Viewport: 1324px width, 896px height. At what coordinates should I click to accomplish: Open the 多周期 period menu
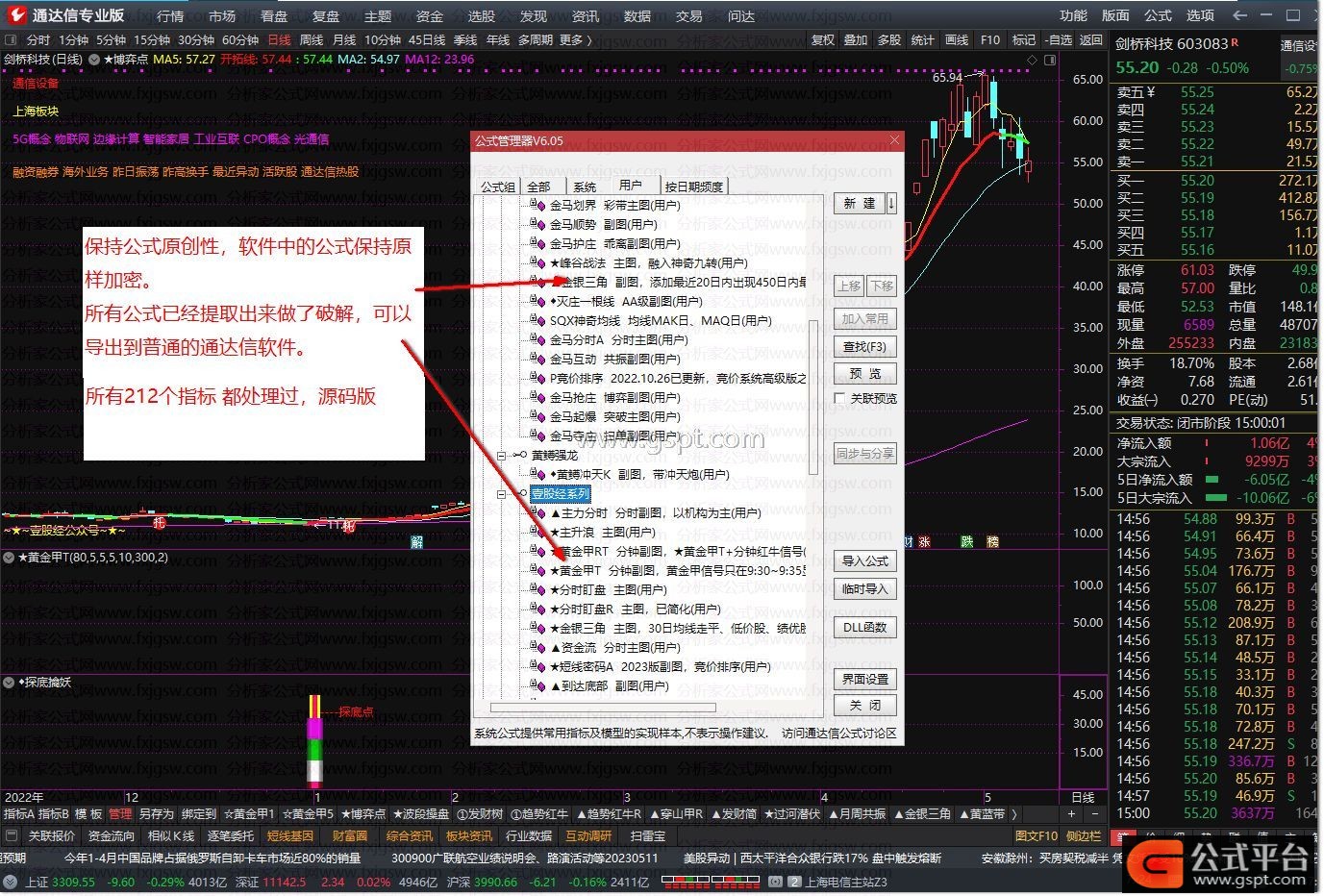coord(536,40)
